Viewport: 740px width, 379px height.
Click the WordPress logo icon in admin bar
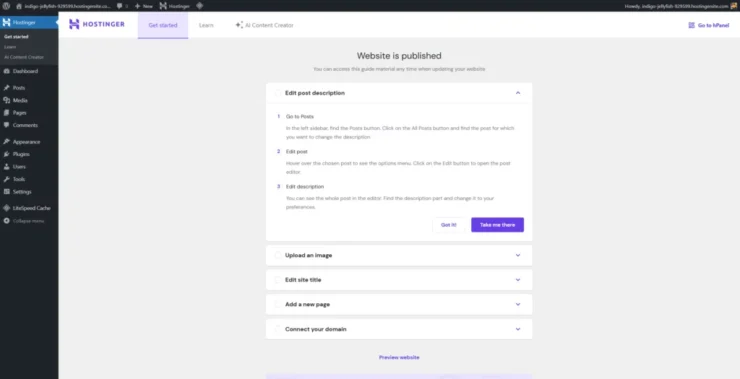pyautogui.click(x=6, y=6)
